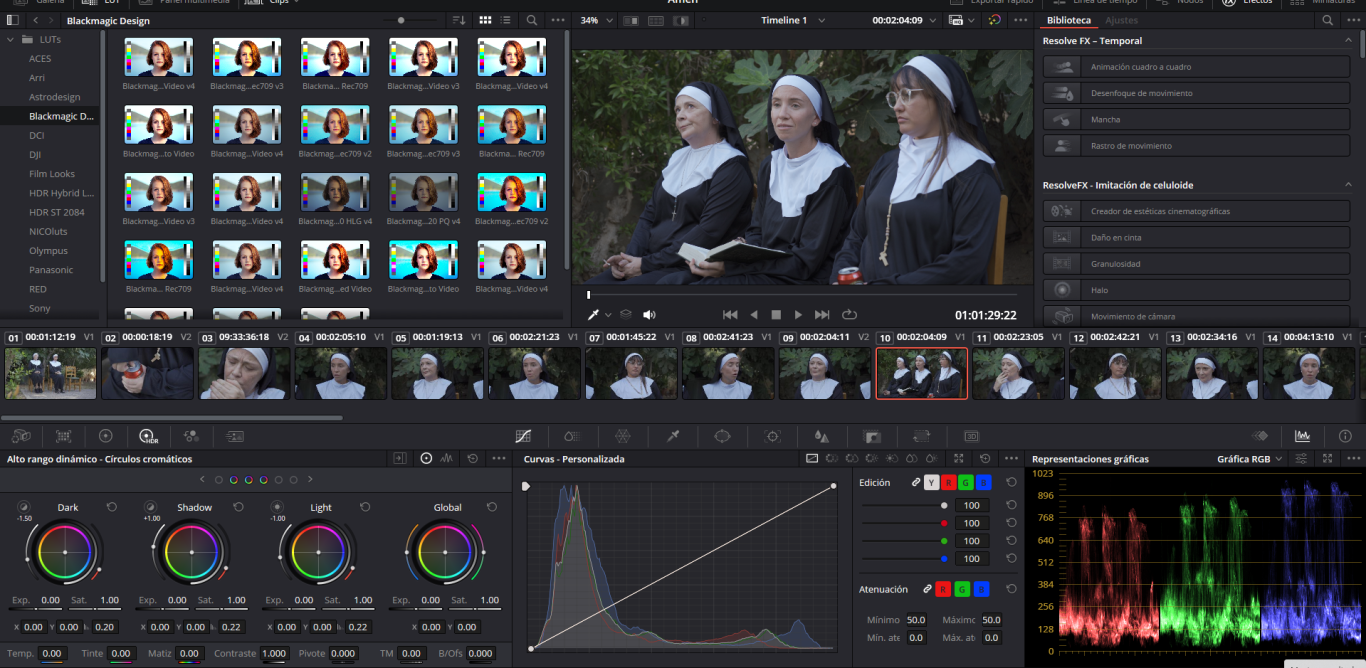Open options menu of Curves palette
The width and height of the screenshot is (1366, 668).
tap(1011, 459)
